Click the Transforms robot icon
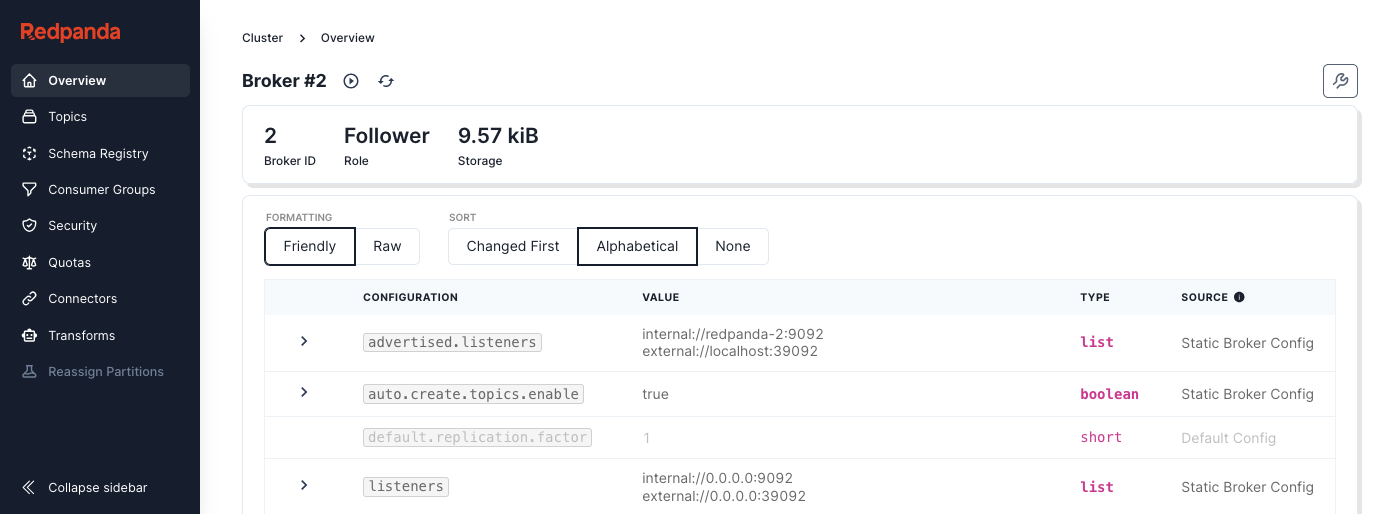The width and height of the screenshot is (1400, 514). 30,336
